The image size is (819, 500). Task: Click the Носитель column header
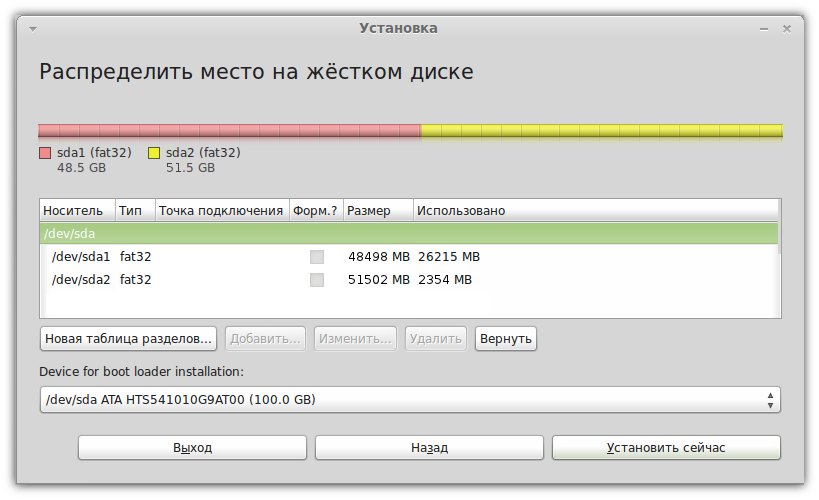(77, 211)
